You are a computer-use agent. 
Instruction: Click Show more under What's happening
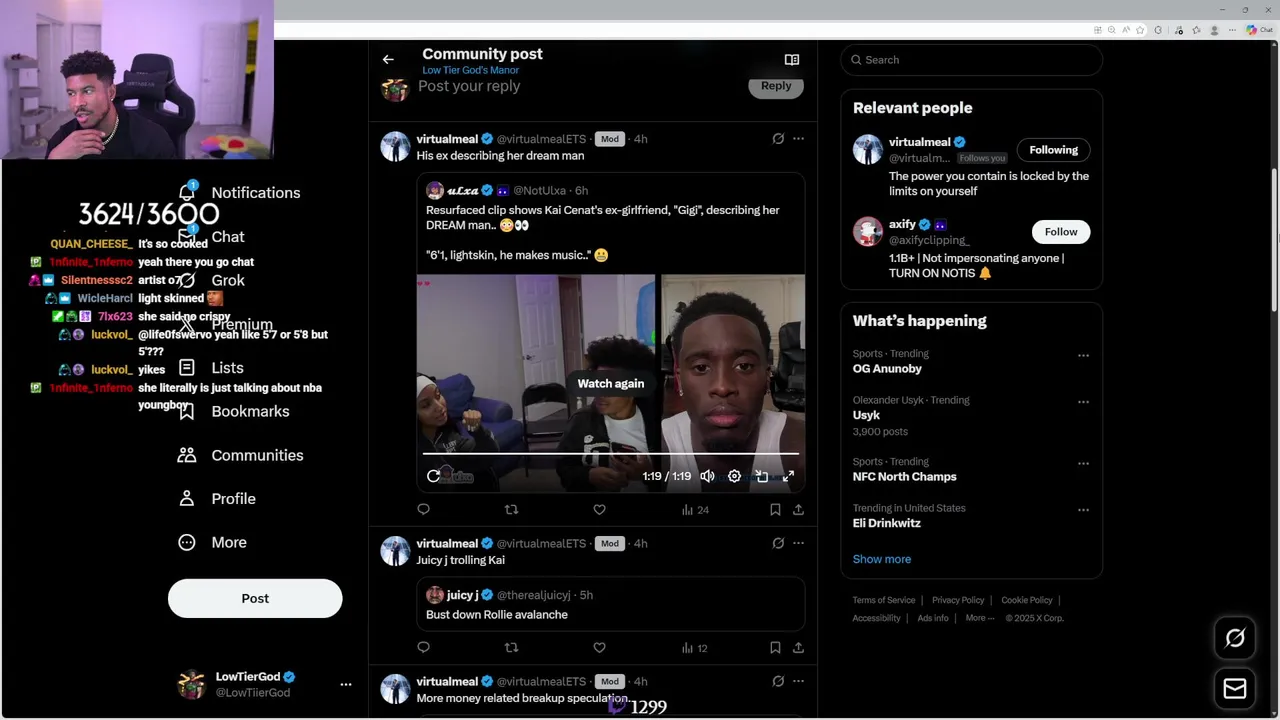(x=882, y=559)
